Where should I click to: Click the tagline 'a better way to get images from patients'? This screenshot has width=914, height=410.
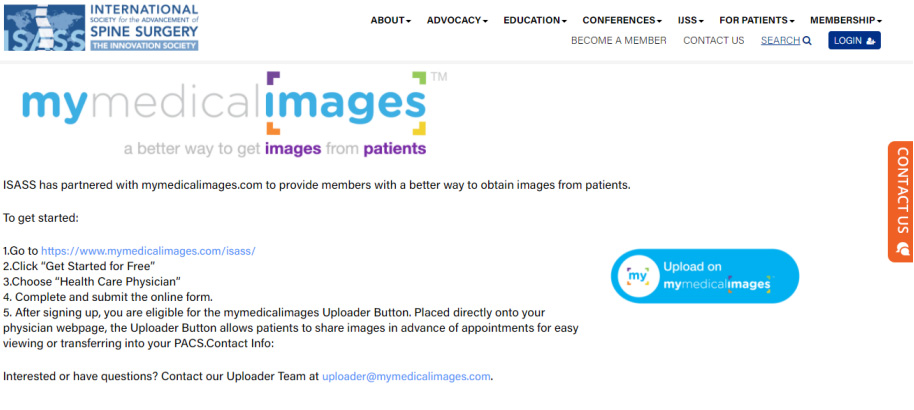pos(275,149)
